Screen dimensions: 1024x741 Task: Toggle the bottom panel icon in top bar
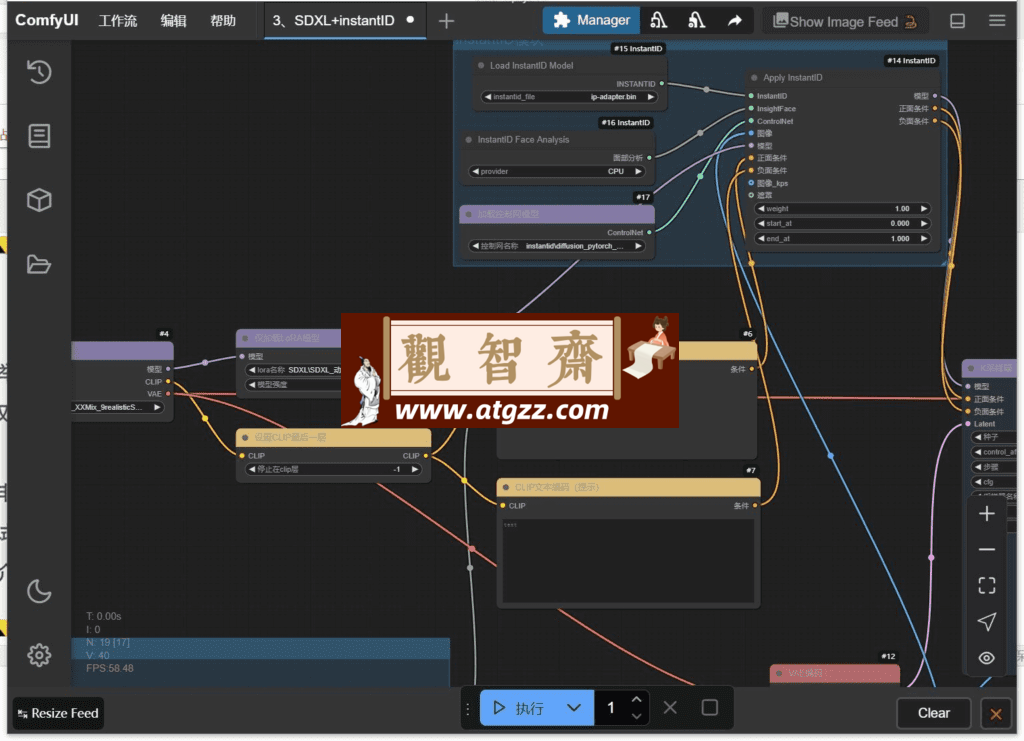click(957, 21)
